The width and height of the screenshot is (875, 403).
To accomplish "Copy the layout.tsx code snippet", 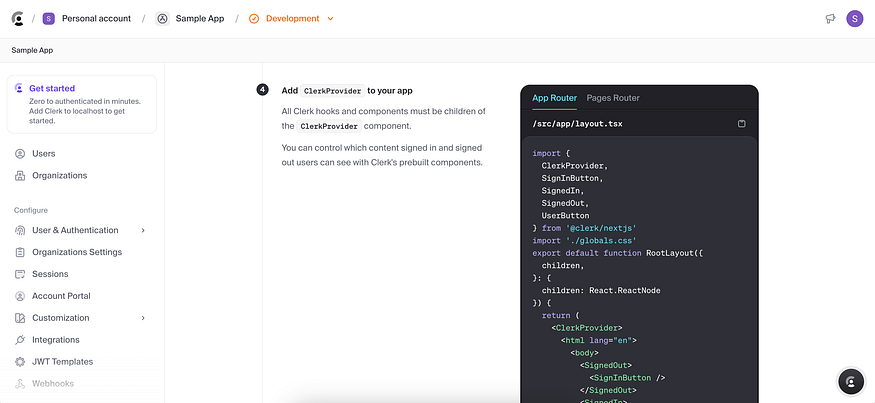I will pyautogui.click(x=742, y=124).
